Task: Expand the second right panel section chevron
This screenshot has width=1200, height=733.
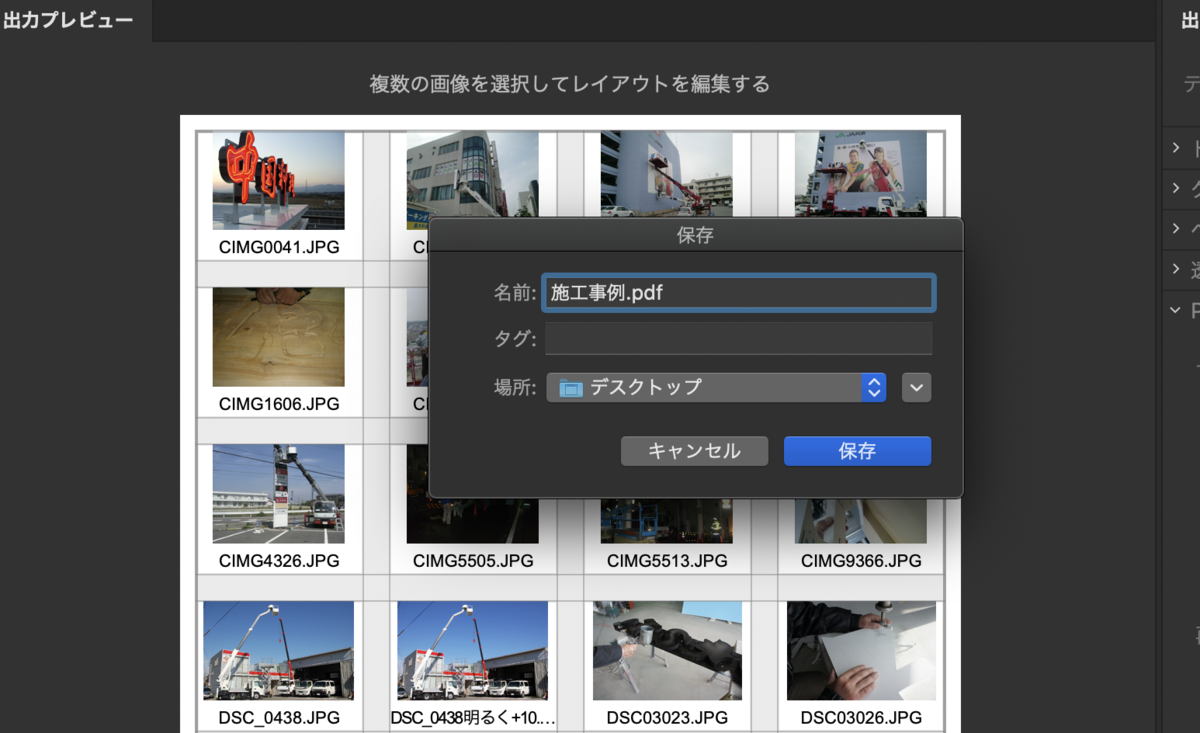Action: click(1176, 188)
